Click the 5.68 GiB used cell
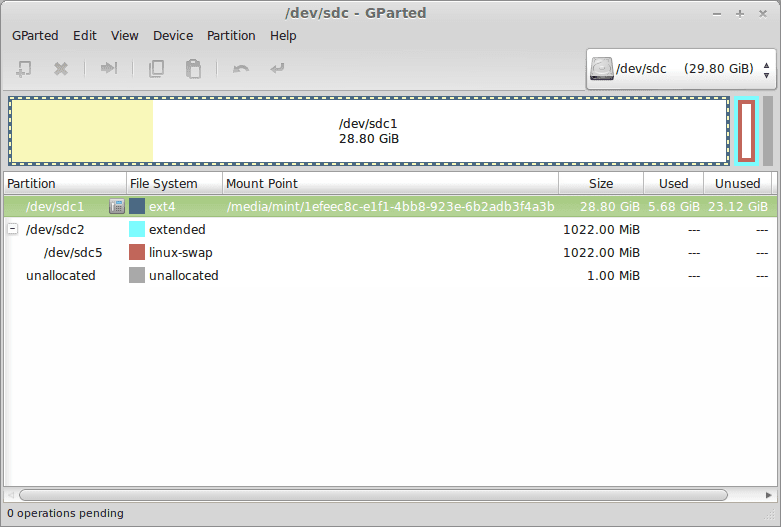 point(673,206)
